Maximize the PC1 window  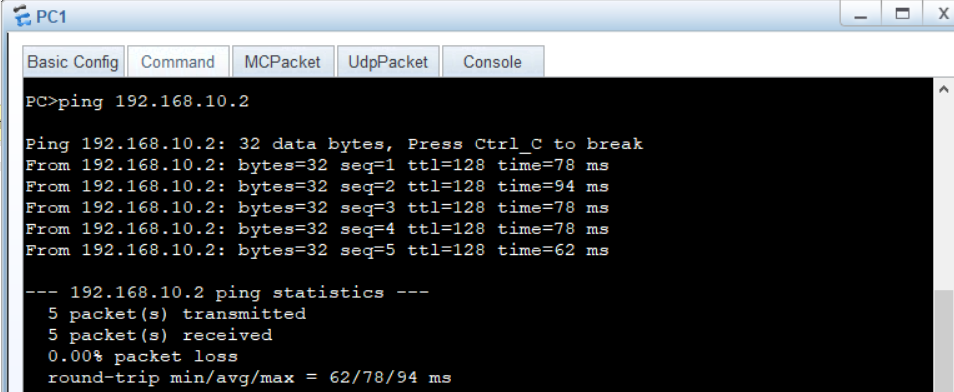point(902,14)
